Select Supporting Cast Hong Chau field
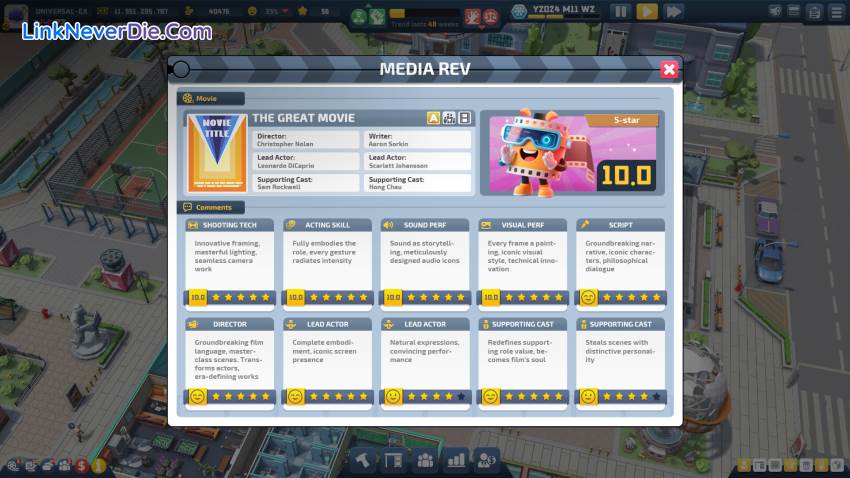This screenshot has height=478, width=850. (x=417, y=183)
